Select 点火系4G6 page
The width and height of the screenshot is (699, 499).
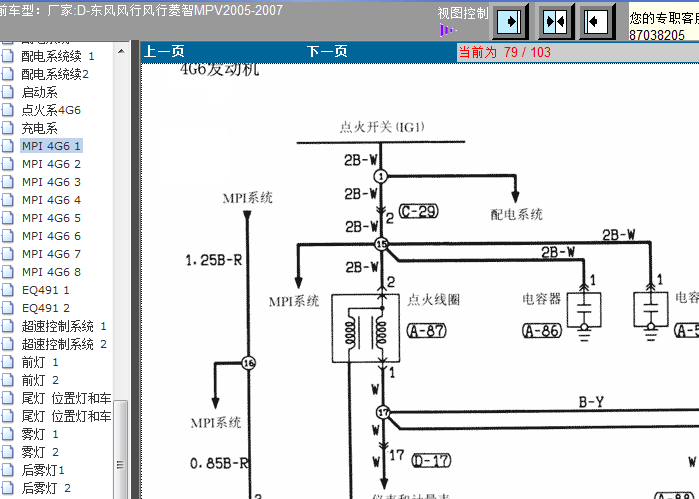pos(51,110)
